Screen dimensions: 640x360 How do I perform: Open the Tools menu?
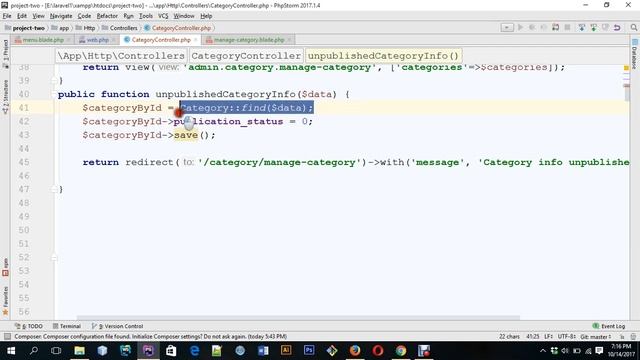pyautogui.click(x=146, y=16)
